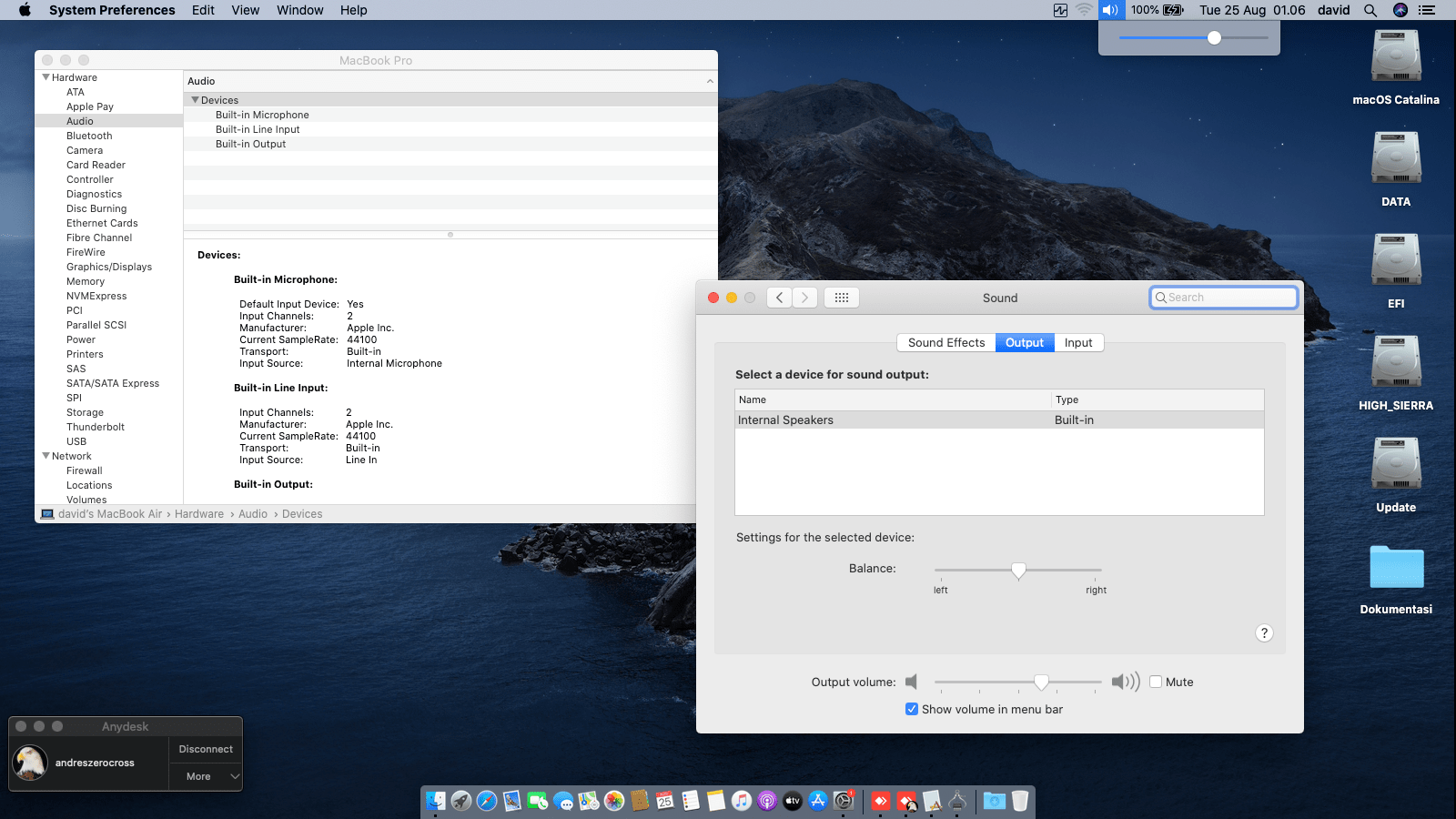Select USB in the Hardware sidebar
This screenshot has width=1456, height=819.
76,441
